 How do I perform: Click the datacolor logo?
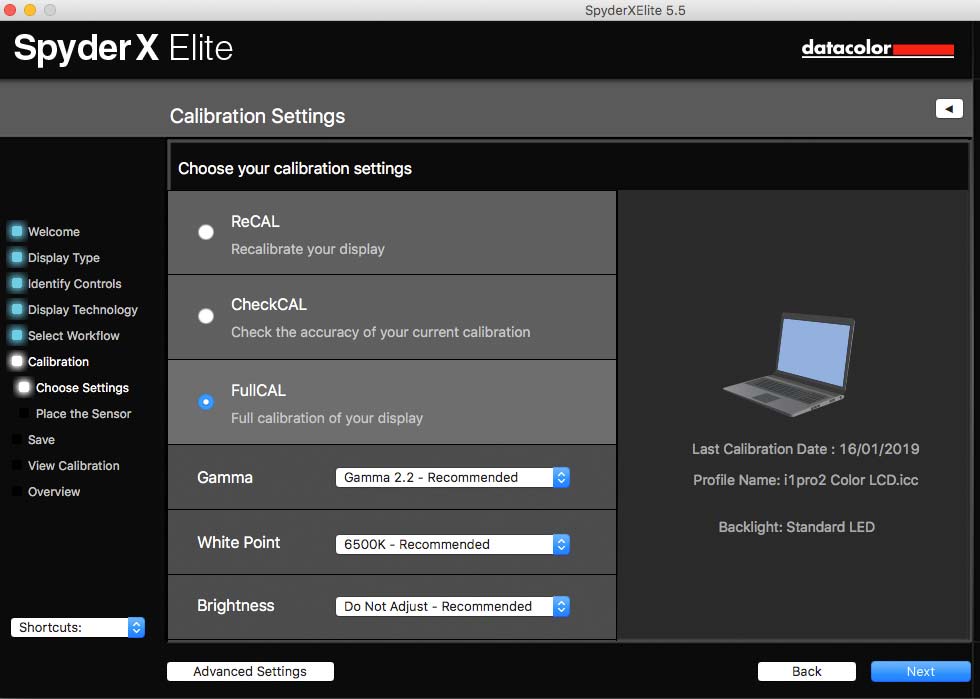[x=878, y=48]
